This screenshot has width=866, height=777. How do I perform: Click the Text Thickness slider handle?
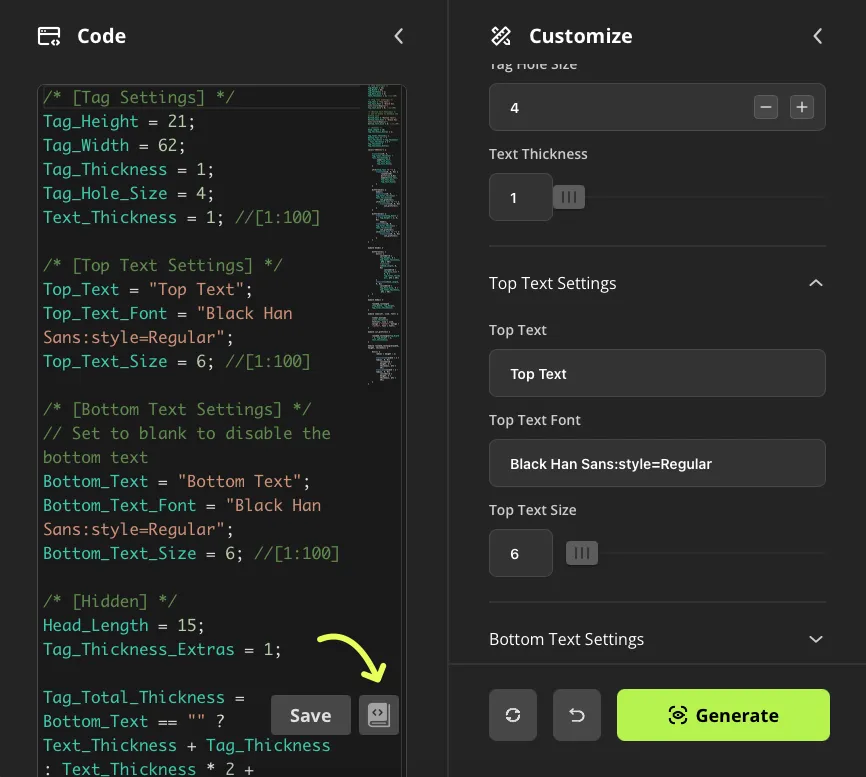pos(568,197)
